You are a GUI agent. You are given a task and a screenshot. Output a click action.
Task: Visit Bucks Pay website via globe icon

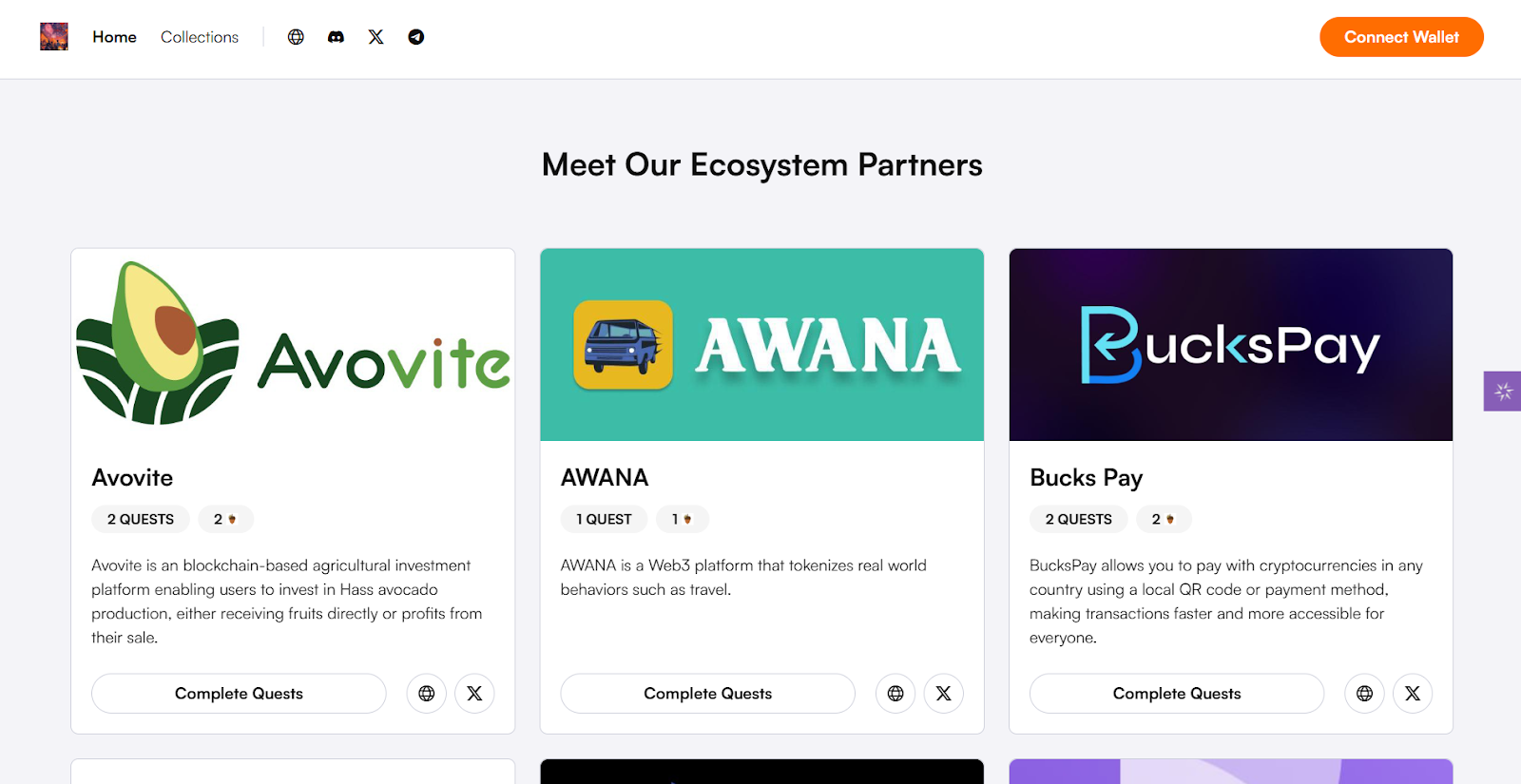pyautogui.click(x=1365, y=694)
